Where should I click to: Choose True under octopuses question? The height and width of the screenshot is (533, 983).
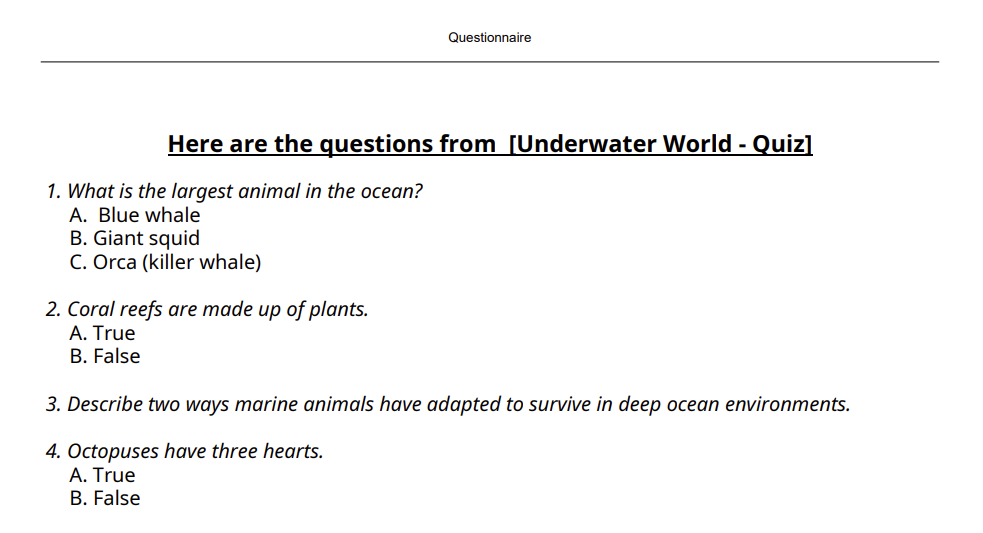102,475
